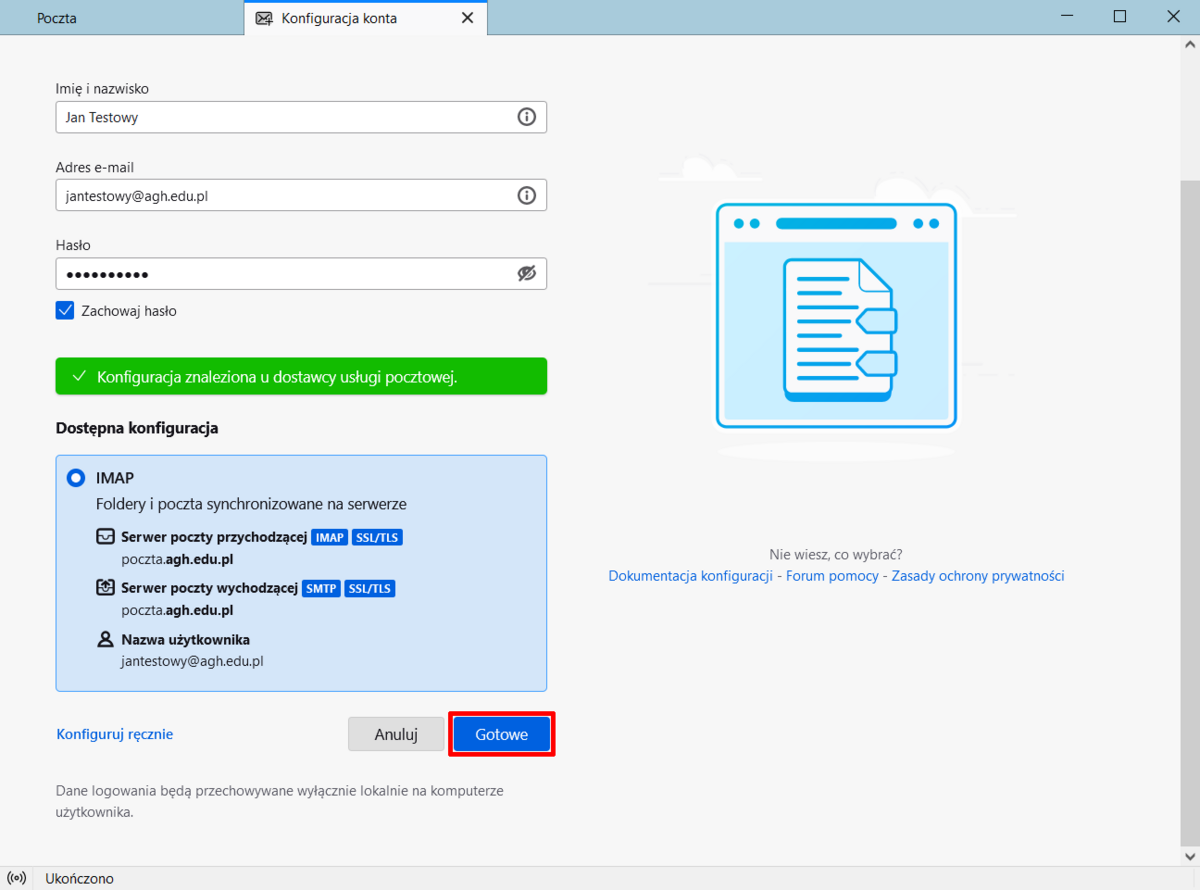The width and height of the screenshot is (1200, 890).
Task: Click the outgoing mail server icon
Action: [105, 588]
